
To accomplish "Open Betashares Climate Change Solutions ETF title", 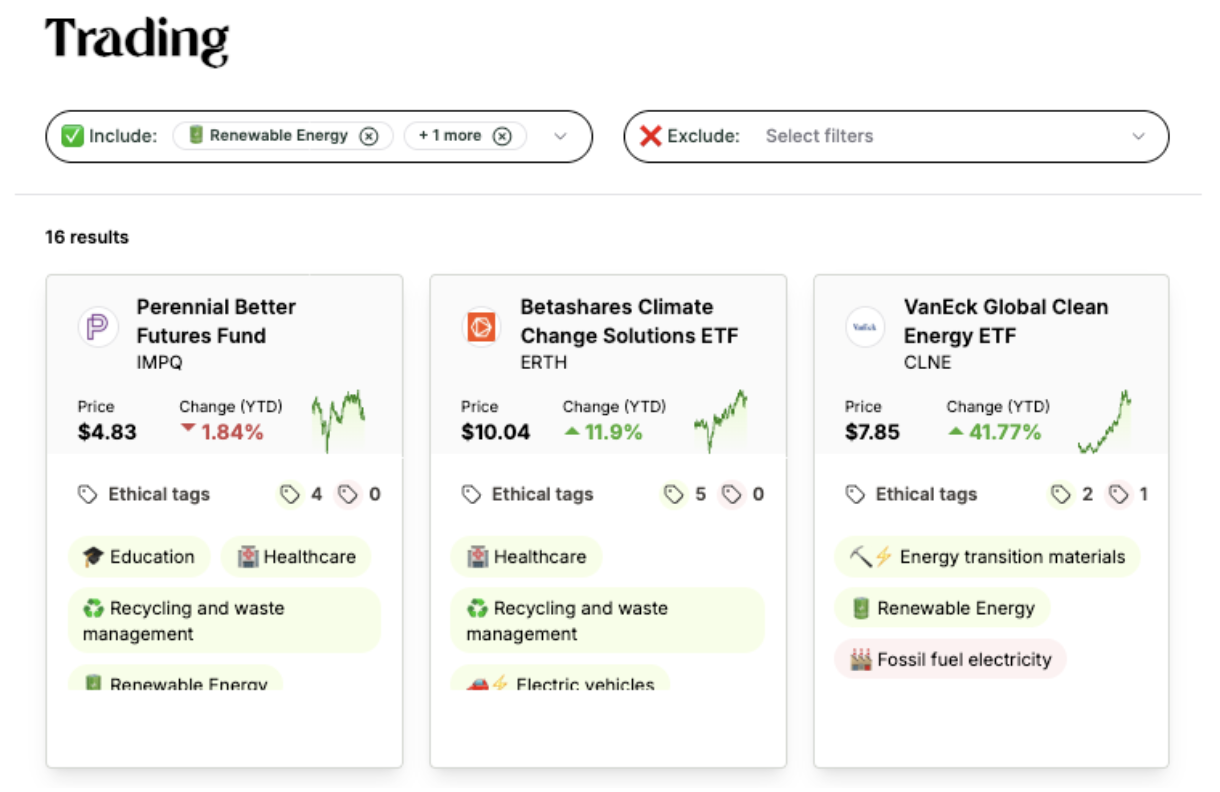I will [x=629, y=321].
